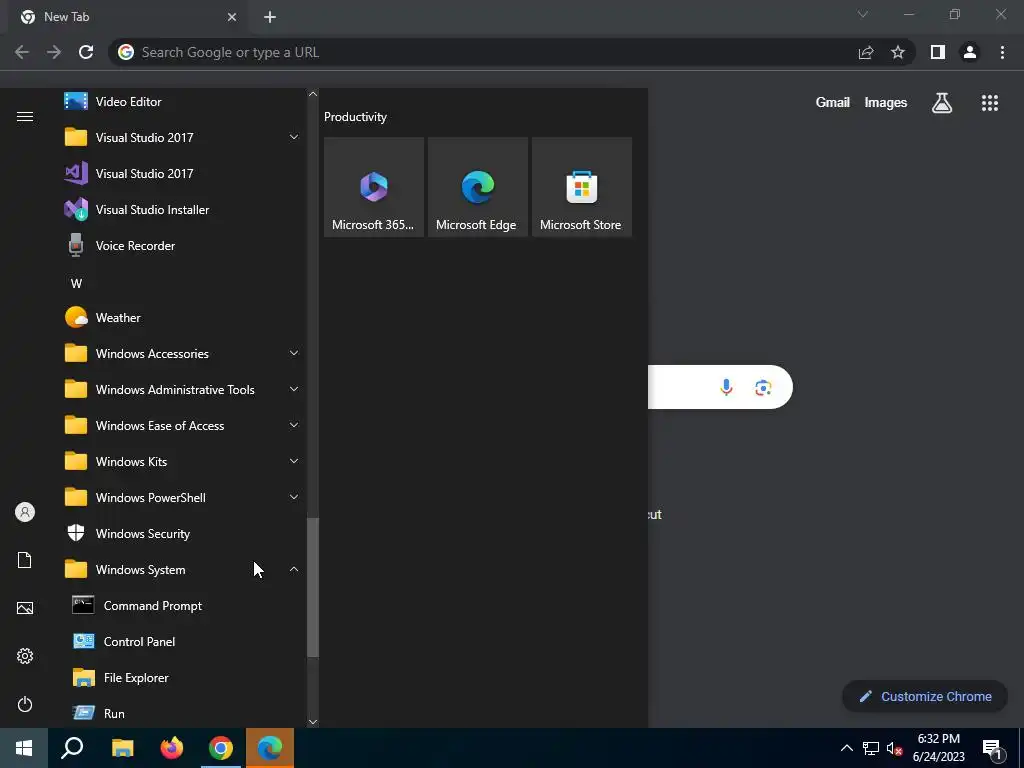Launch Firefox from the taskbar
The image size is (1024, 768).
coord(172,748)
